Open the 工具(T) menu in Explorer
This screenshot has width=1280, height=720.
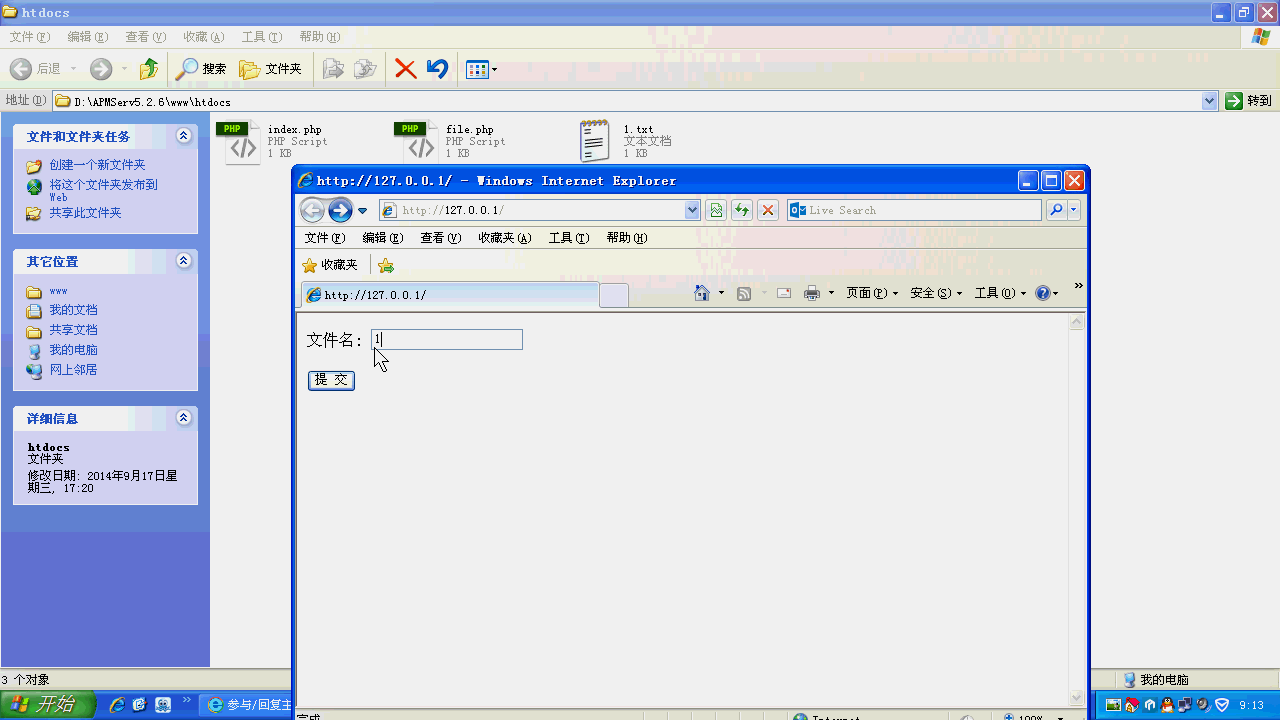[x=261, y=36]
